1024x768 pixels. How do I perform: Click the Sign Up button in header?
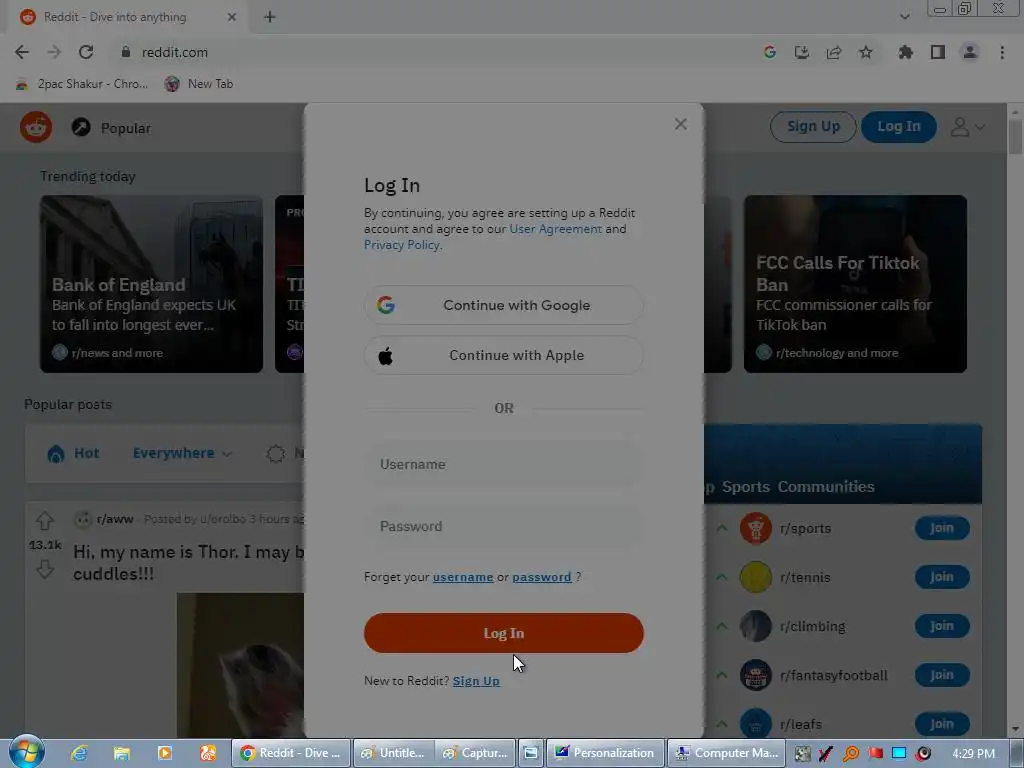click(x=813, y=127)
